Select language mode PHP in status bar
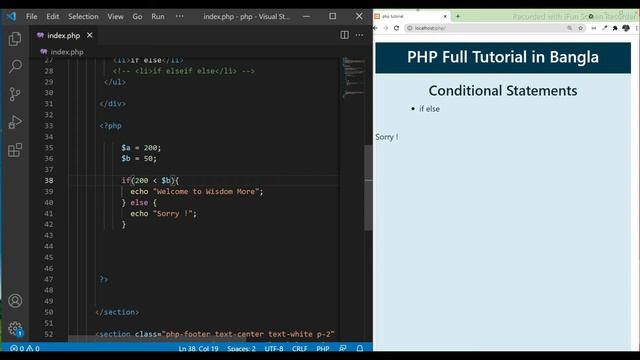The height and width of the screenshot is (360, 640). (322, 349)
